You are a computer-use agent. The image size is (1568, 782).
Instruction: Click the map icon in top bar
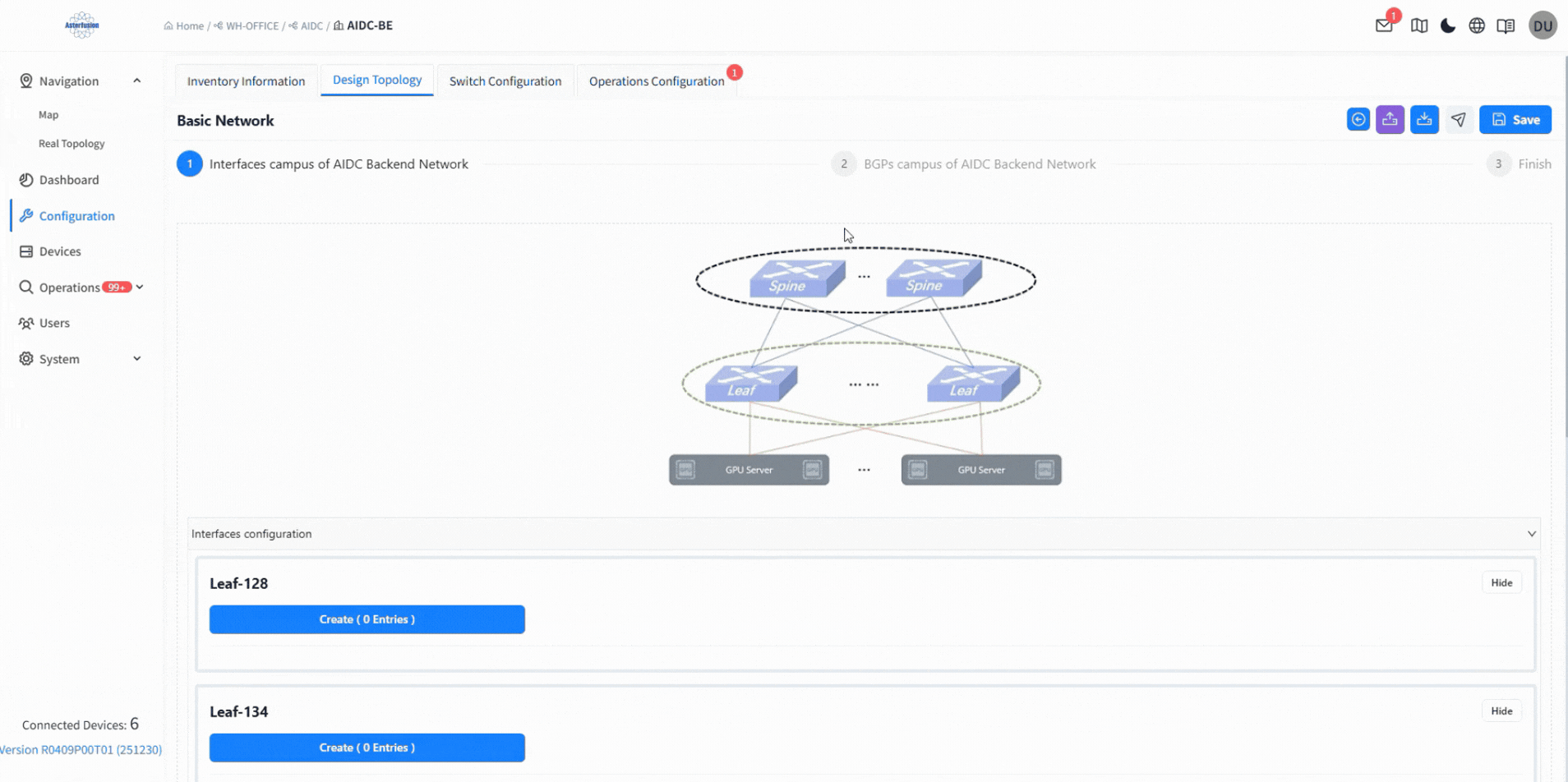(x=1419, y=25)
